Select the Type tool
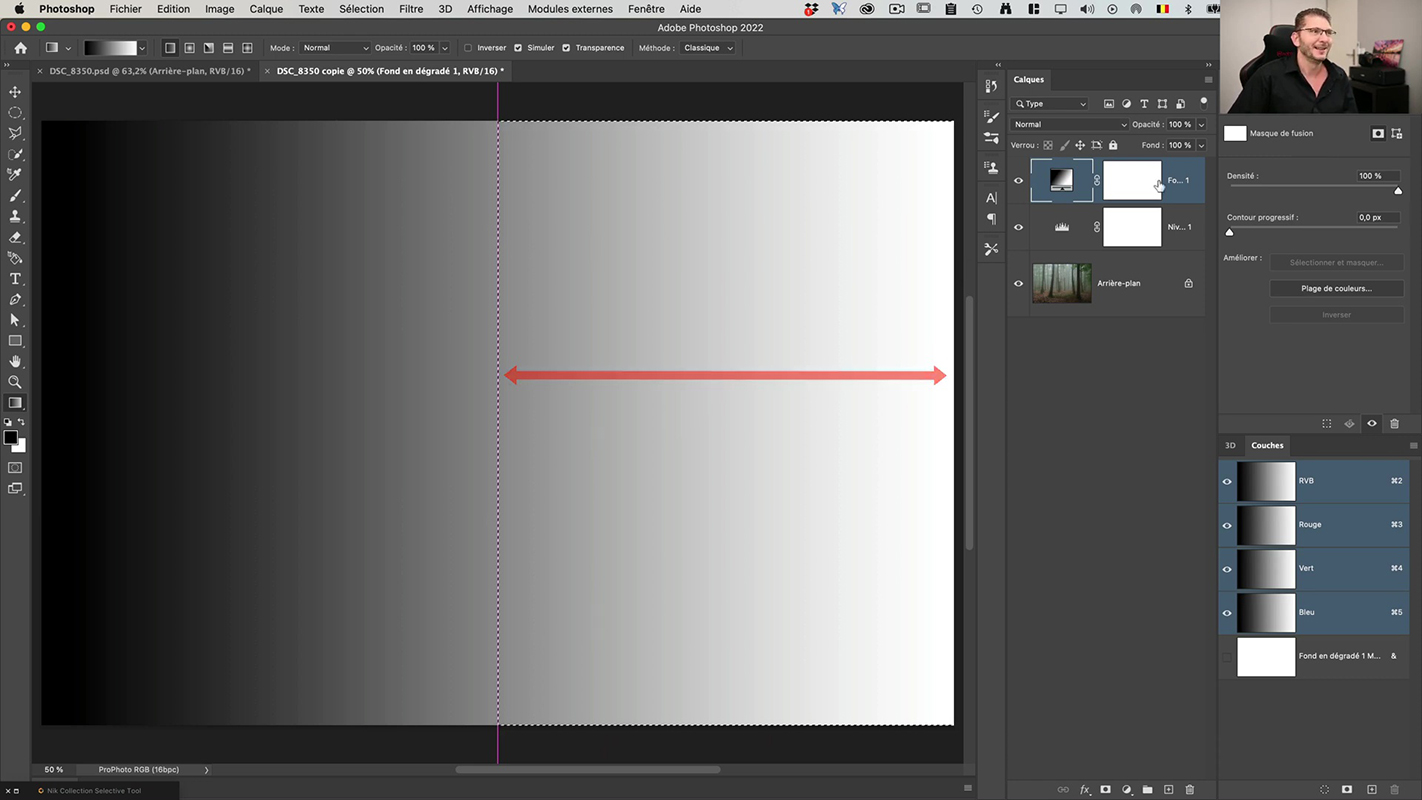This screenshot has height=800, width=1422. point(15,279)
